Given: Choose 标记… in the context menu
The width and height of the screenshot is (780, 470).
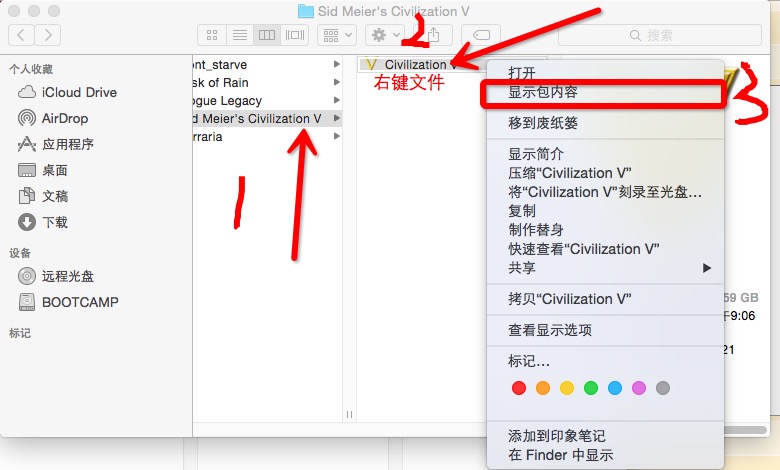Looking at the screenshot, I should (605, 361).
